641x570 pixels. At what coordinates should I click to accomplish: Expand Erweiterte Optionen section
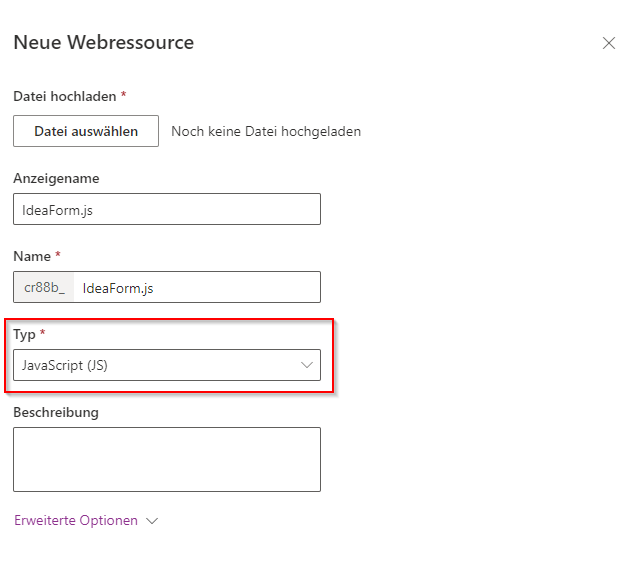click(x=76, y=521)
